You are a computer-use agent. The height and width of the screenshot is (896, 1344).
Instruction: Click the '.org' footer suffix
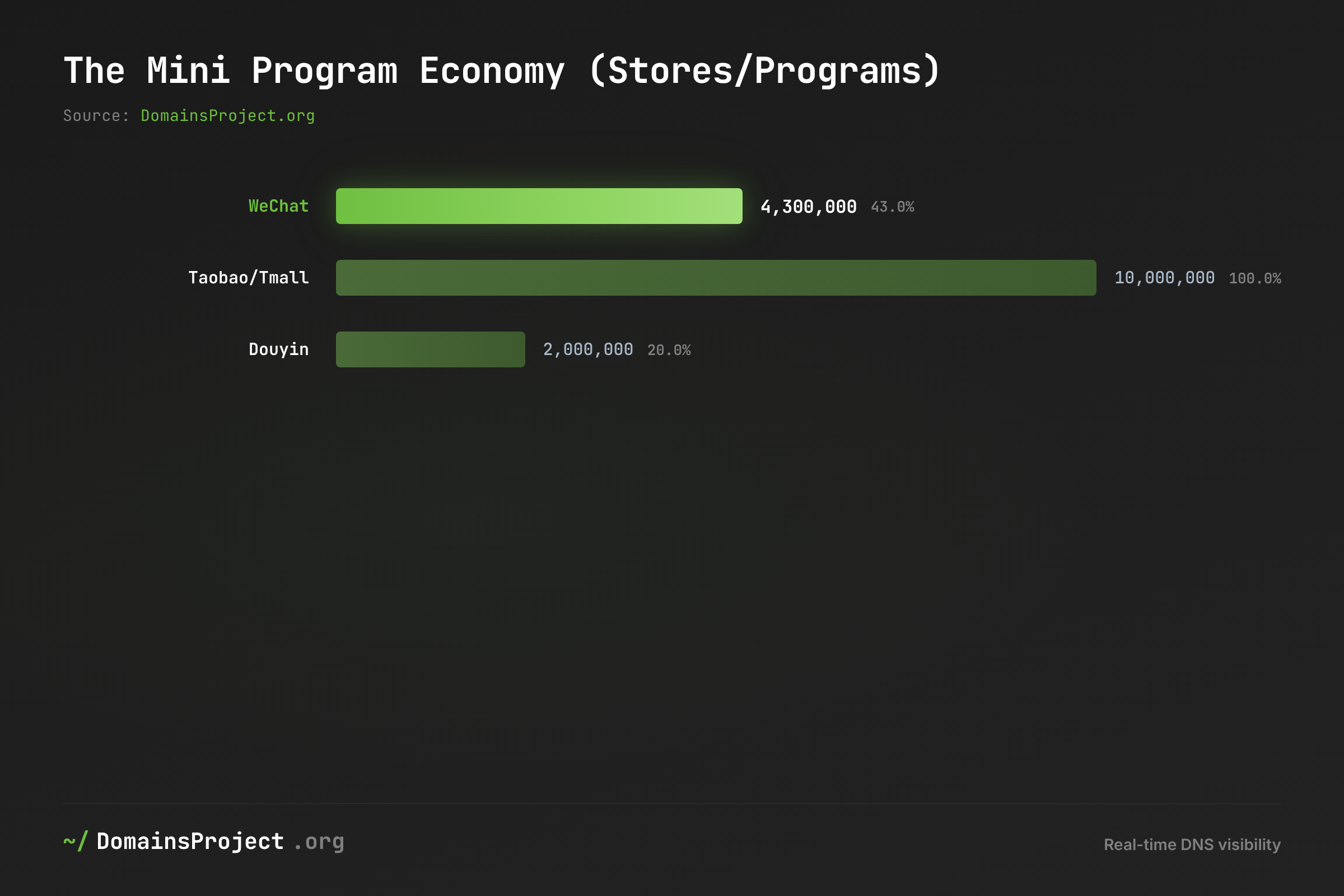pos(319,842)
